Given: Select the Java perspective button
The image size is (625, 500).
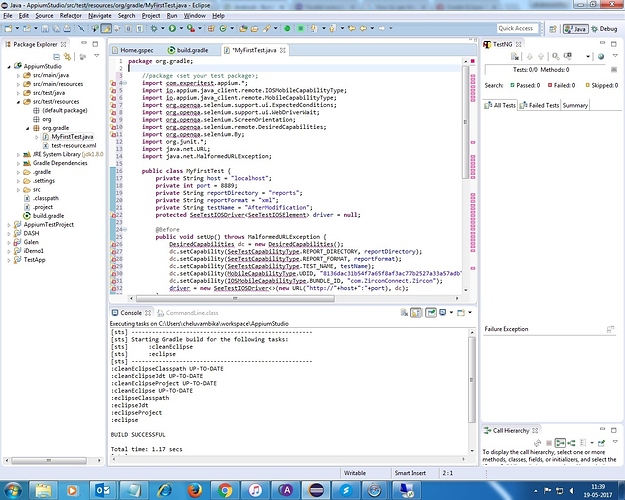Looking at the screenshot, I should pyautogui.click(x=576, y=29).
